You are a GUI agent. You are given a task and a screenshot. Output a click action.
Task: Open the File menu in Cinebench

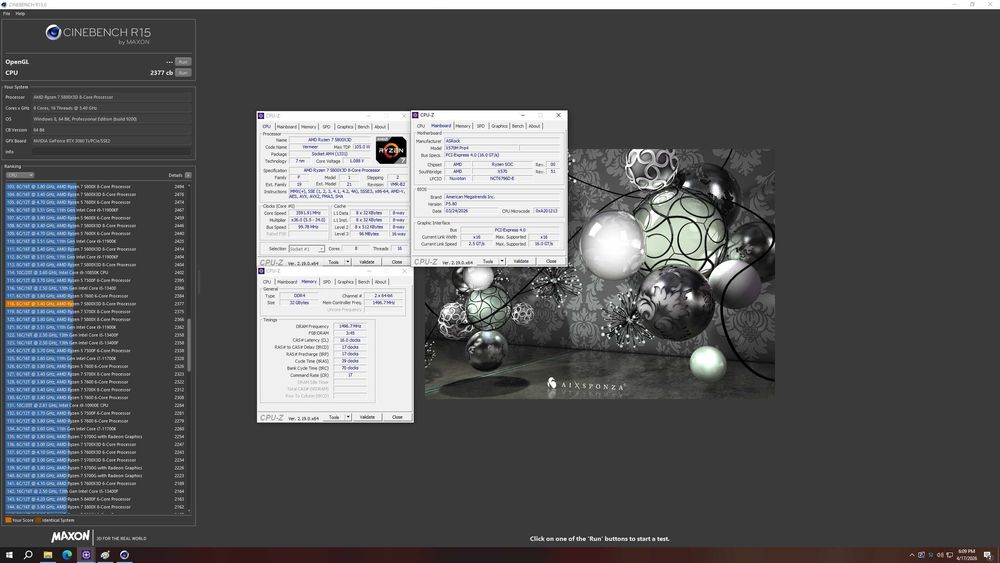pos(6,13)
